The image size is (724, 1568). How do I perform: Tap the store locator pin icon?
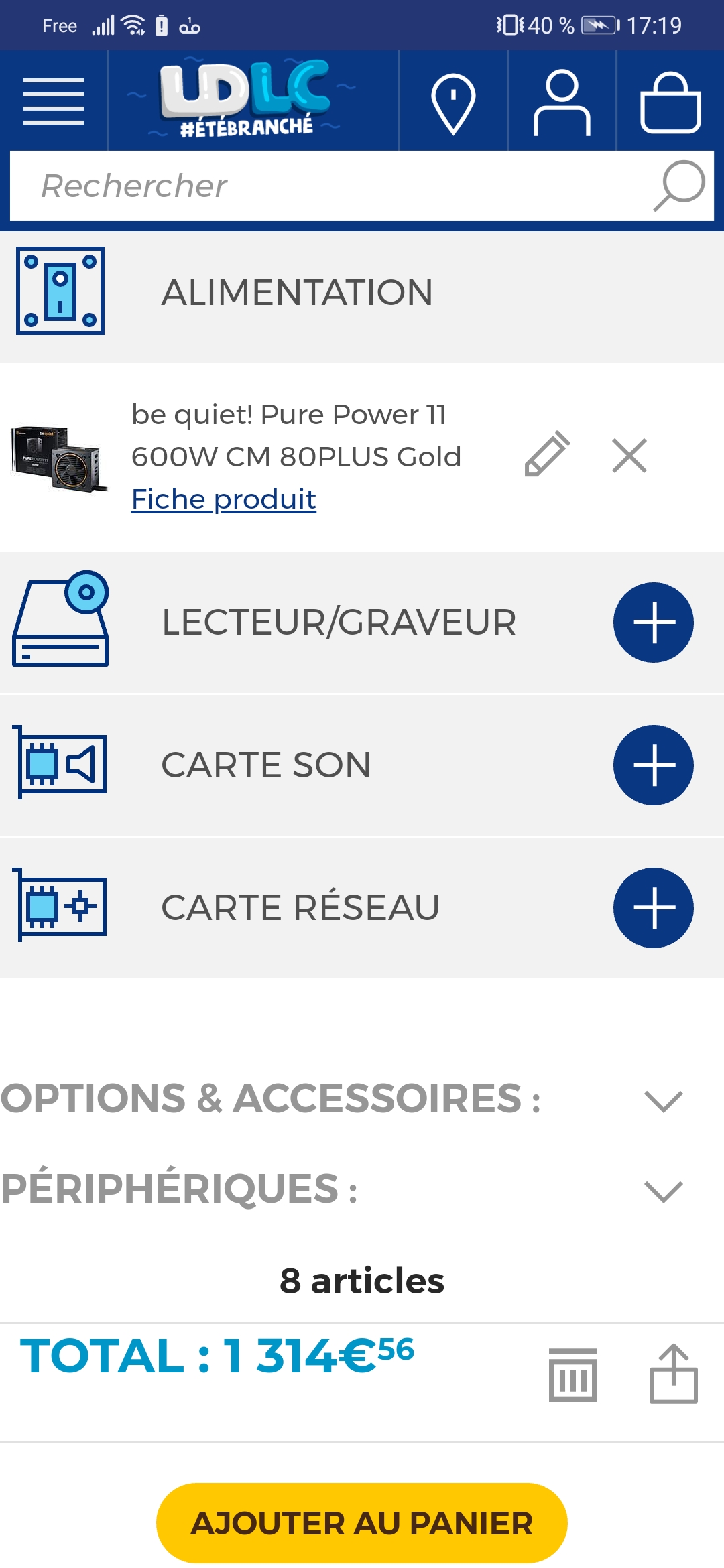coord(453,103)
